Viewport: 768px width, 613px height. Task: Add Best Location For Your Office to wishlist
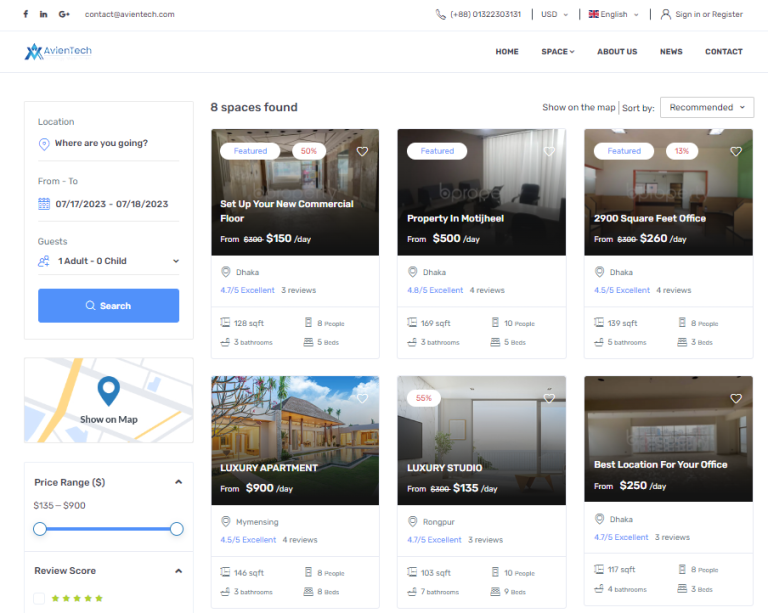tap(736, 398)
